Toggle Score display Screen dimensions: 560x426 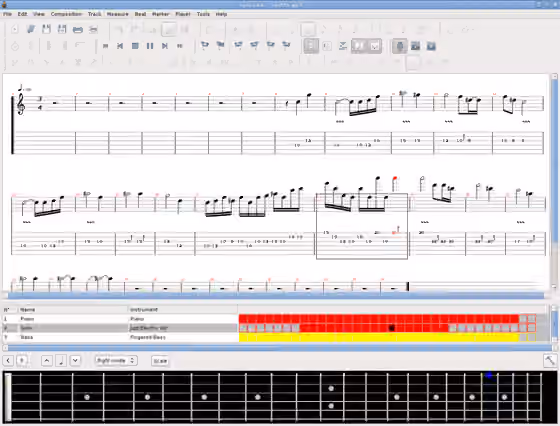pyautogui.click(x=359, y=46)
